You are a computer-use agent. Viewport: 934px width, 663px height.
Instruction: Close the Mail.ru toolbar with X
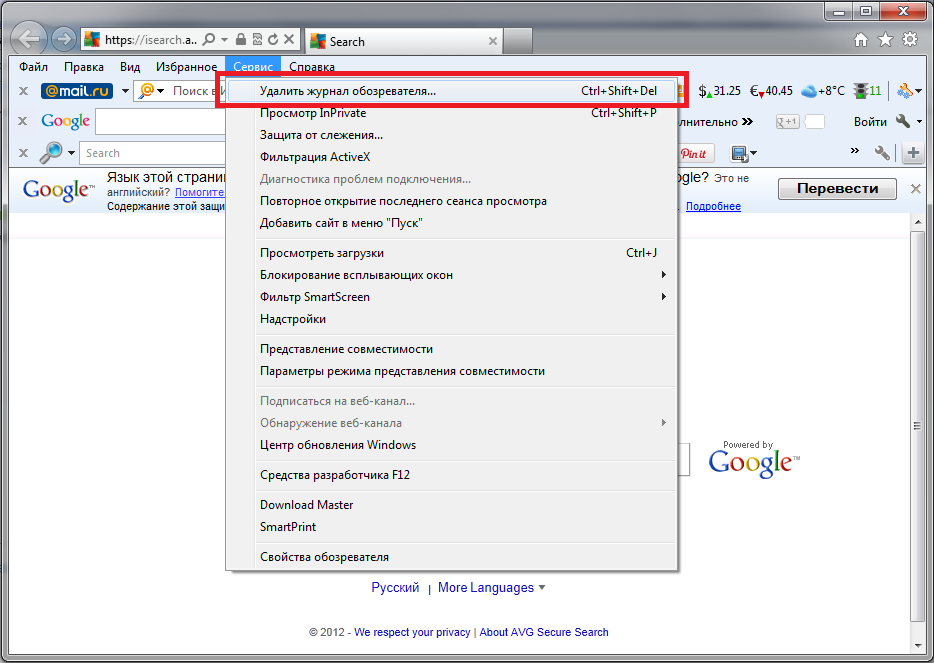point(22,91)
